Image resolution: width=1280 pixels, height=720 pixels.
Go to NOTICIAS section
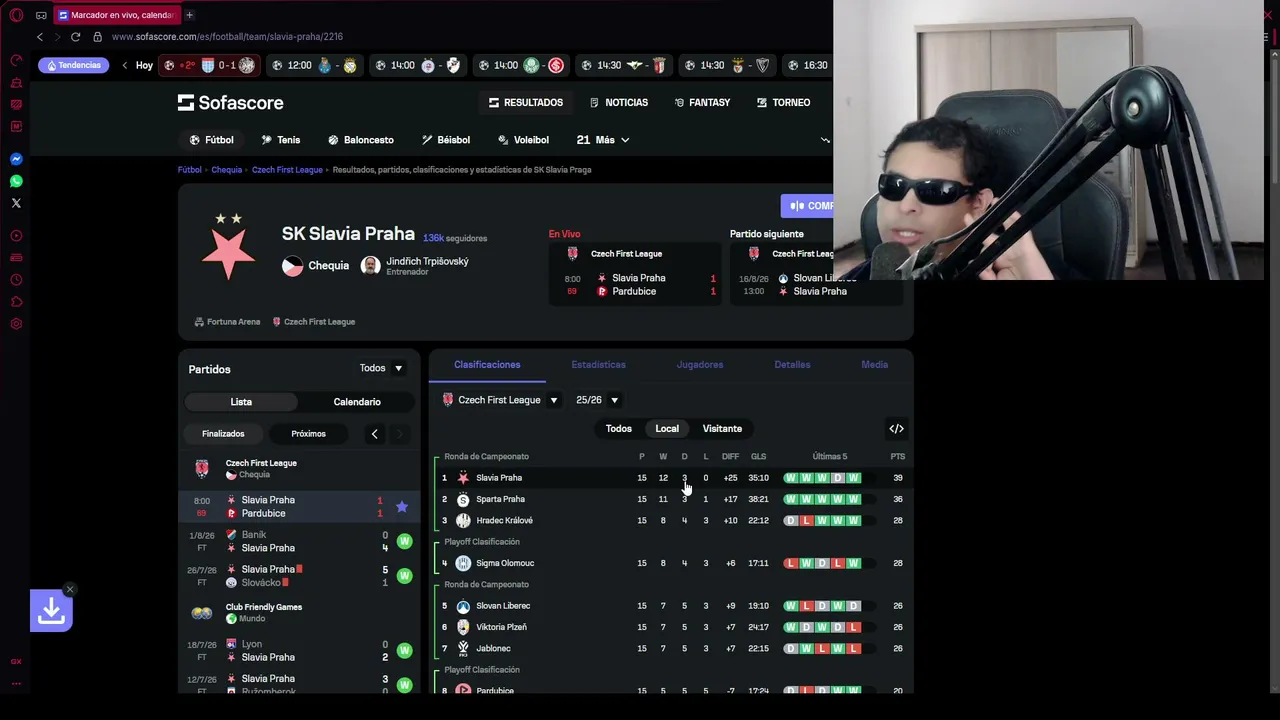[x=619, y=103]
